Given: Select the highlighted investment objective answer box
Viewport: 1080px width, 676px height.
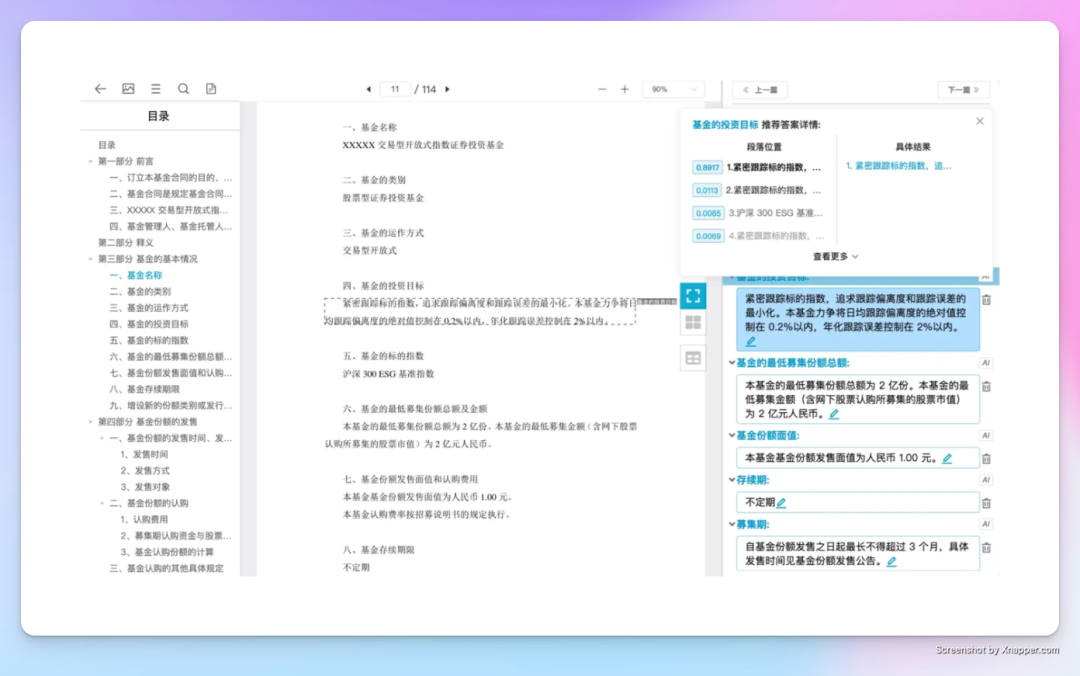Looking at the screenshot, I should tap(858, 320).
